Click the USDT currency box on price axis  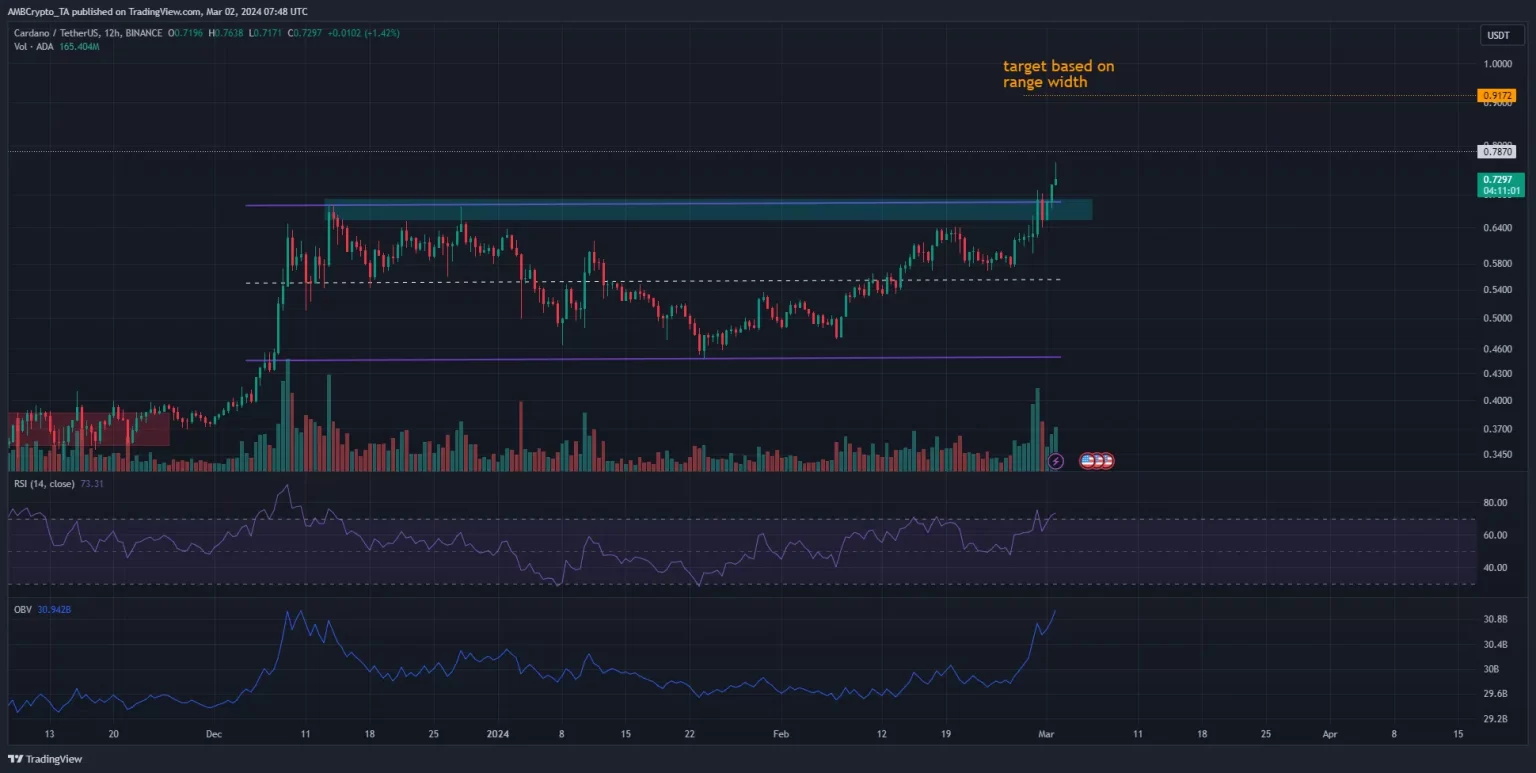tap(1496, 36)
